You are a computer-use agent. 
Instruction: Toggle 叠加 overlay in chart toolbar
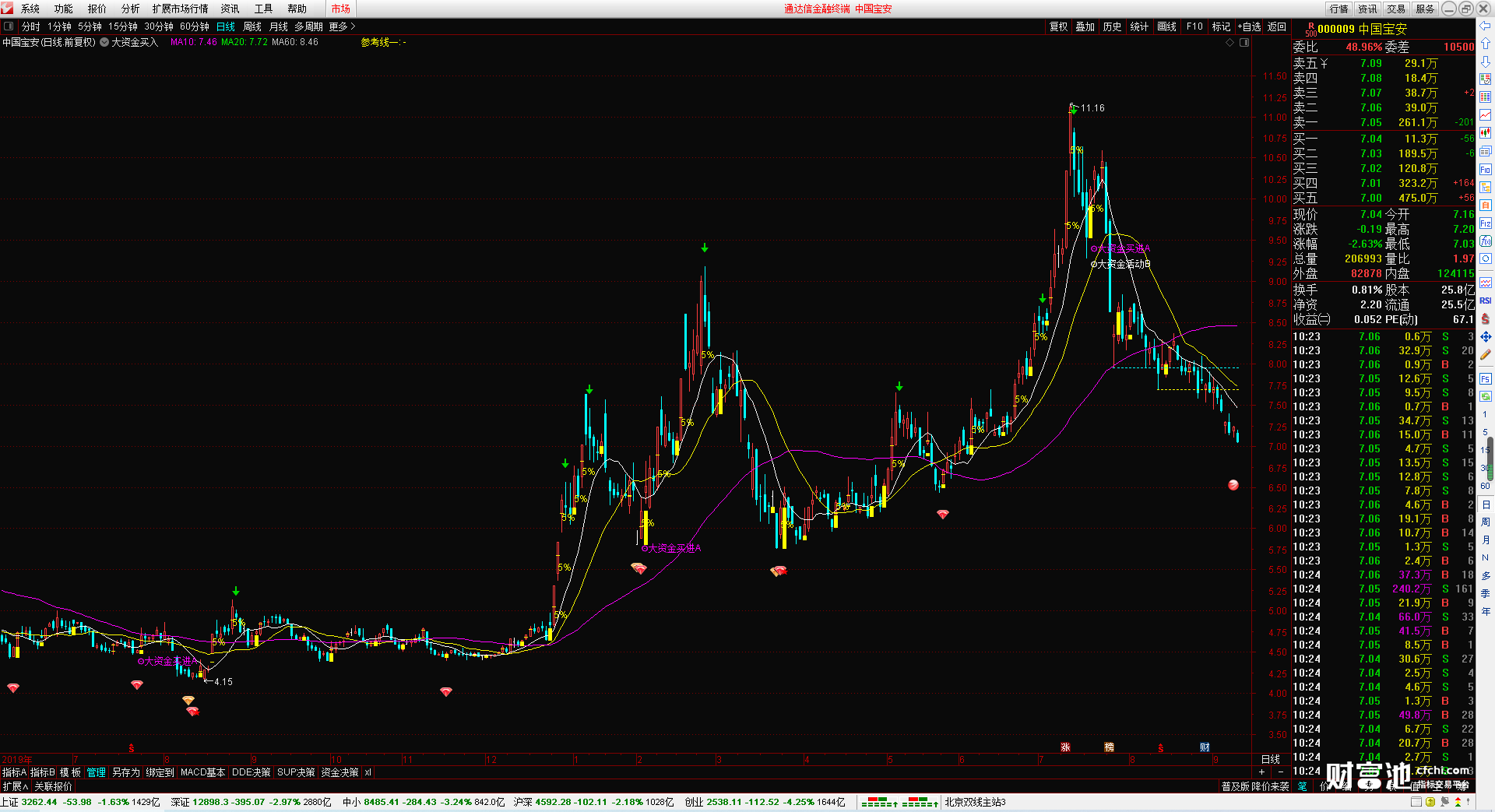click(x=1085, y=26)
